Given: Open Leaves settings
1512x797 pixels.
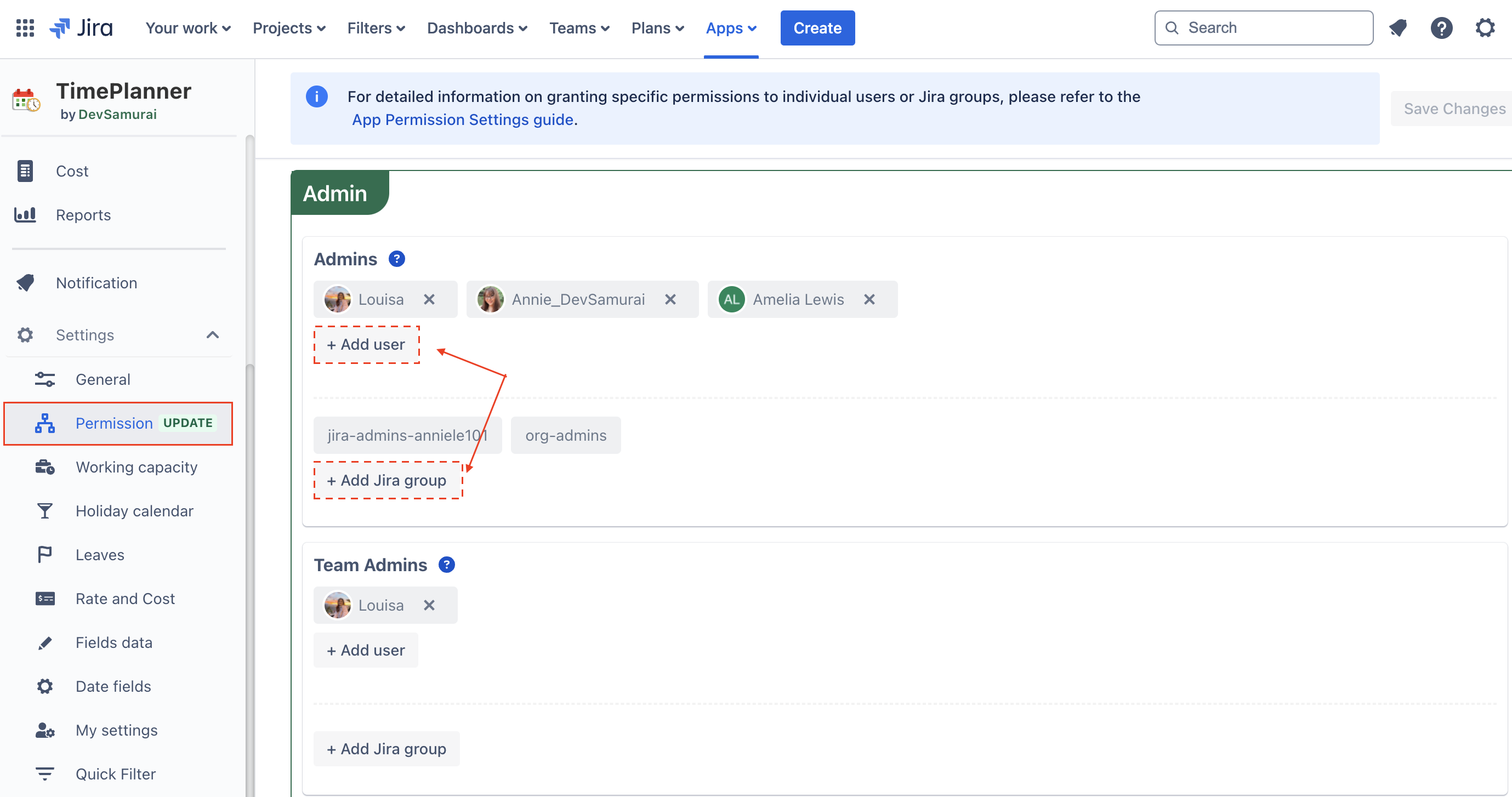Looking at the screenshot, I should click(x=99, y=554).
